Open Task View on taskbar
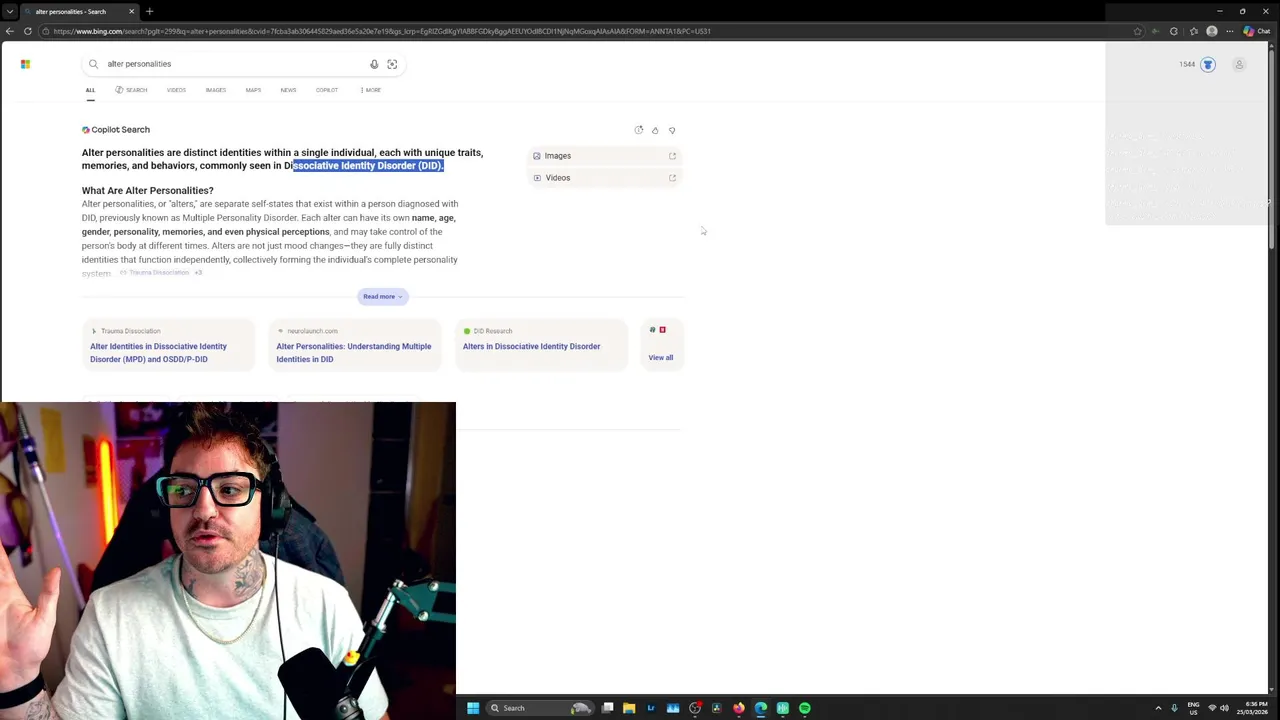The width and height of the screenshot is (1280, 720). (607, 708)
